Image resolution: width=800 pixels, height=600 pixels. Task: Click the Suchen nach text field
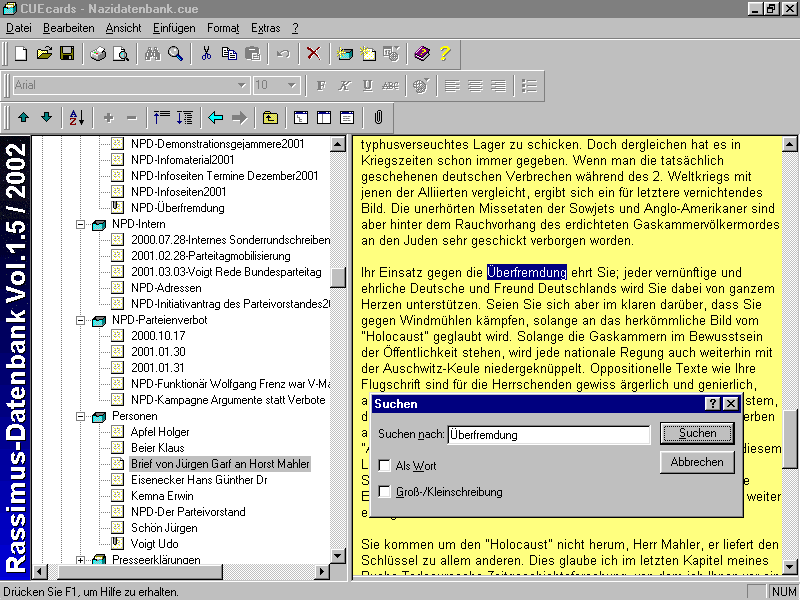549,435
